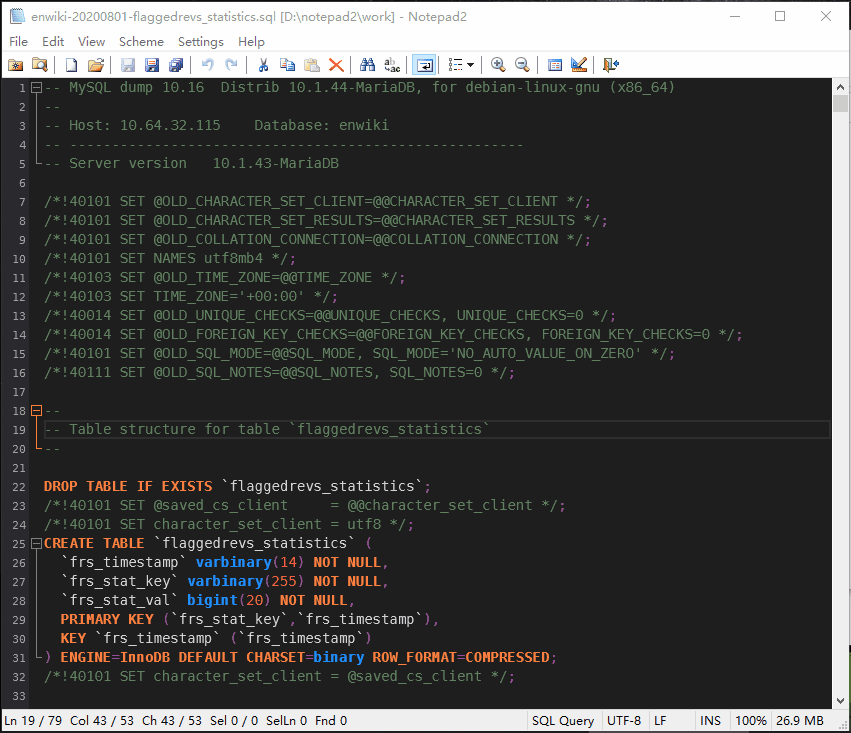This screenshot has width=851, height=733.
Task: Cut the selection using scissors icon
Action: (x=264, y=64)
